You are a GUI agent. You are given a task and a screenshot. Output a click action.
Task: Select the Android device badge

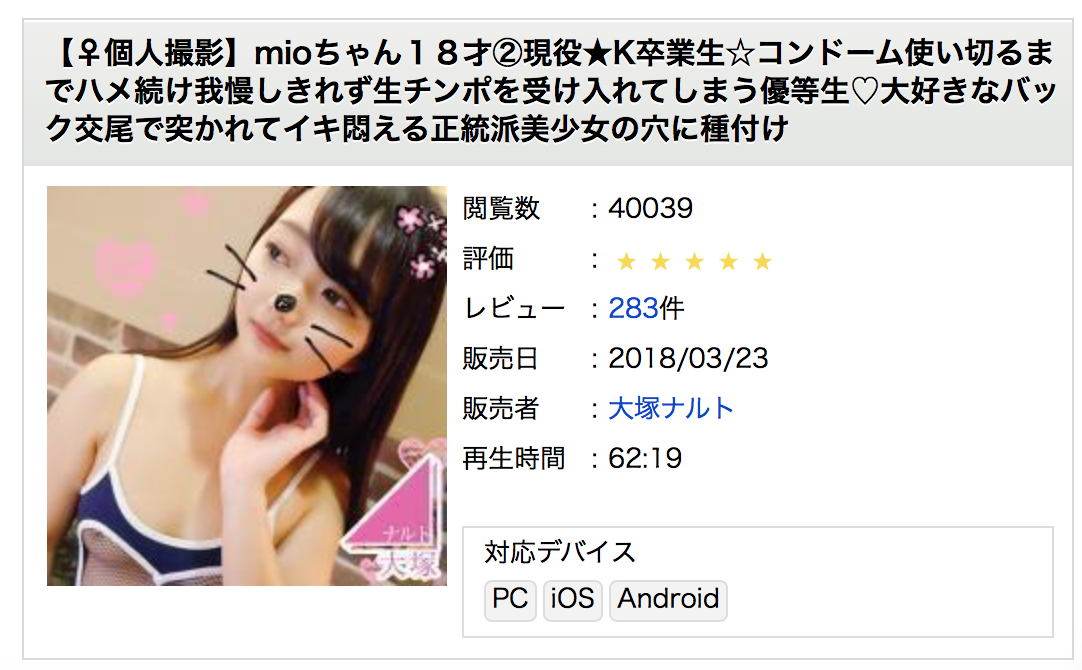[x=668, y=599]
